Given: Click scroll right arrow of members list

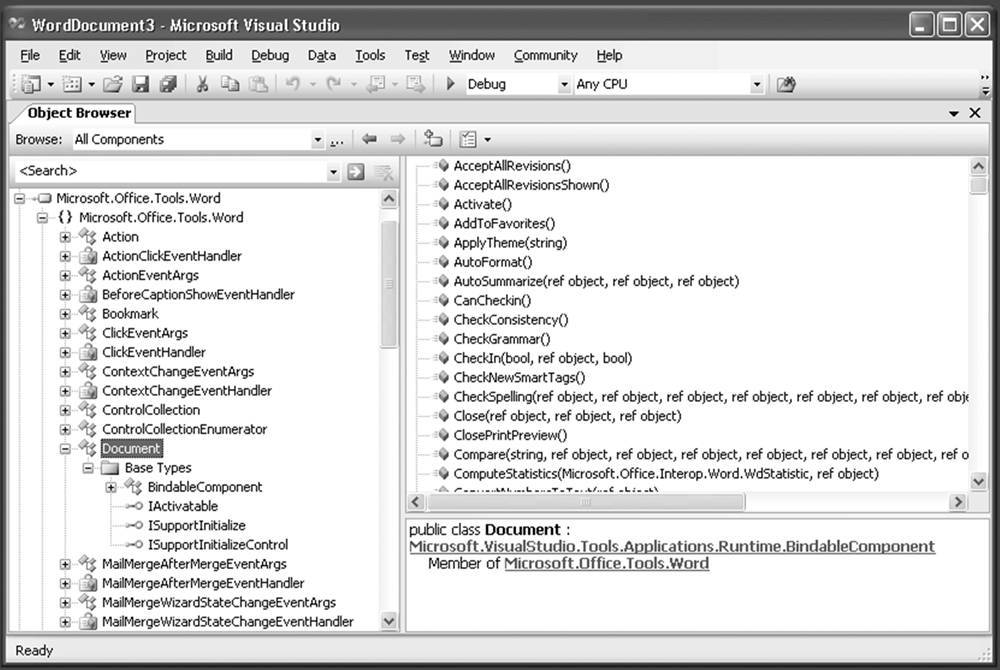Looking at the screenshot, I should [x=957, y=502].
